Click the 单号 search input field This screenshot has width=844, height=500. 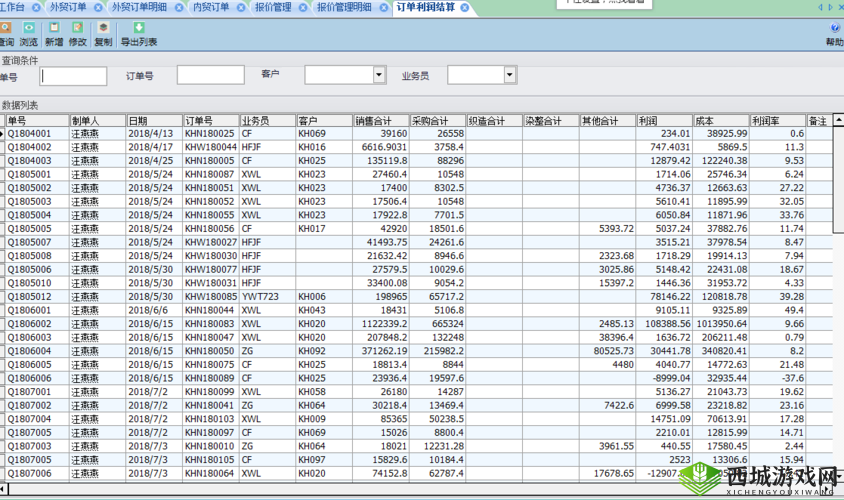click(73, 76)
